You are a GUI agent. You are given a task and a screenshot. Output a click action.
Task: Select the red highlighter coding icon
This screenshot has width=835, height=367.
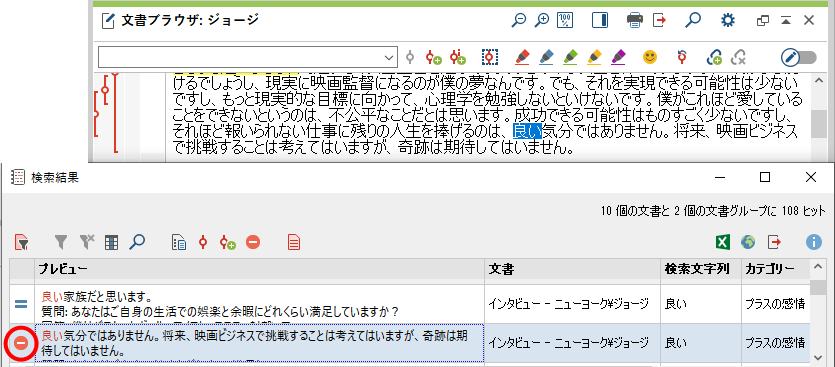[x=523, y=56]
